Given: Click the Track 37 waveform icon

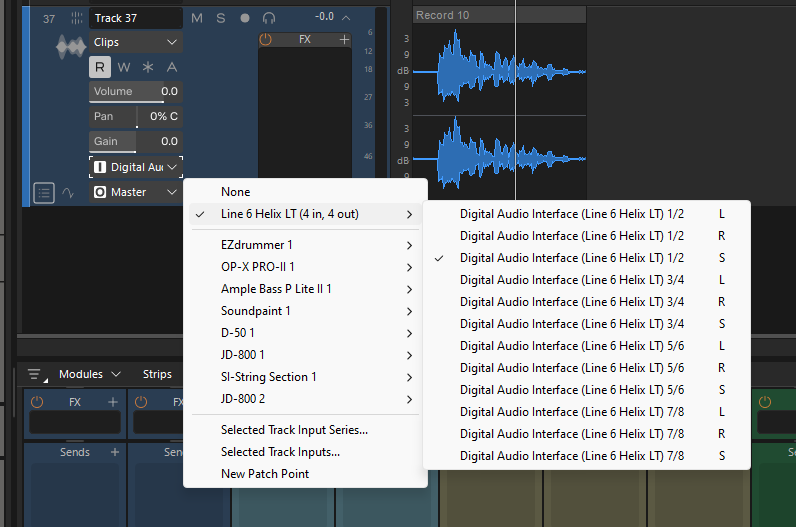Looking at the screenshot, I should tap(70, 46).
